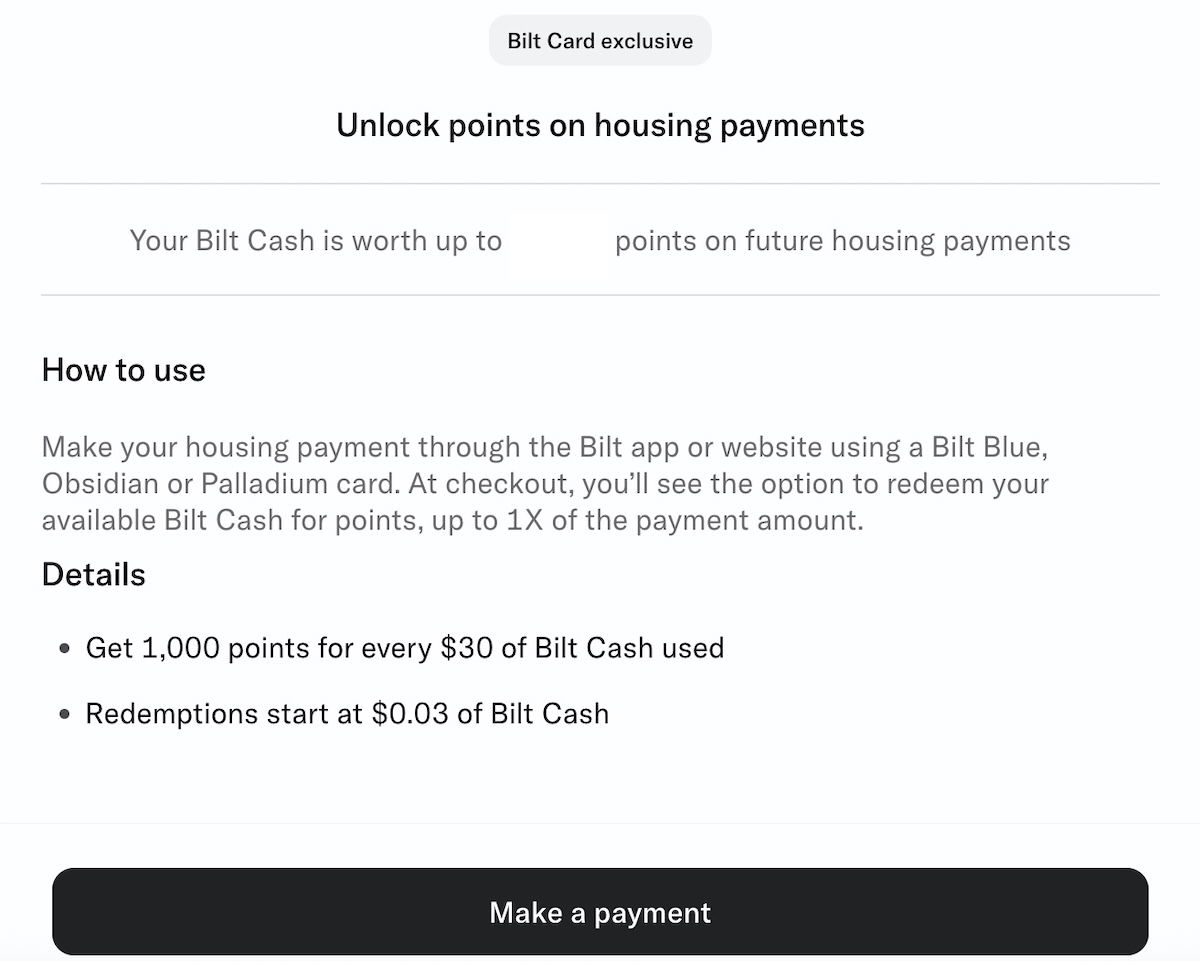Click the Bilt Card exclusive badge

click(x=600, y=41)
